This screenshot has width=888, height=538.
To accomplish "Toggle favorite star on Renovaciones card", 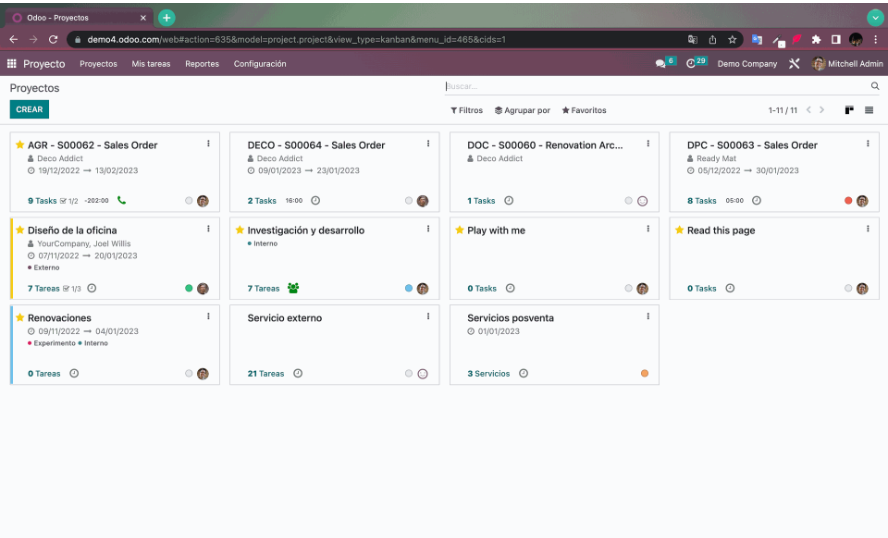I will pos(20,317).
